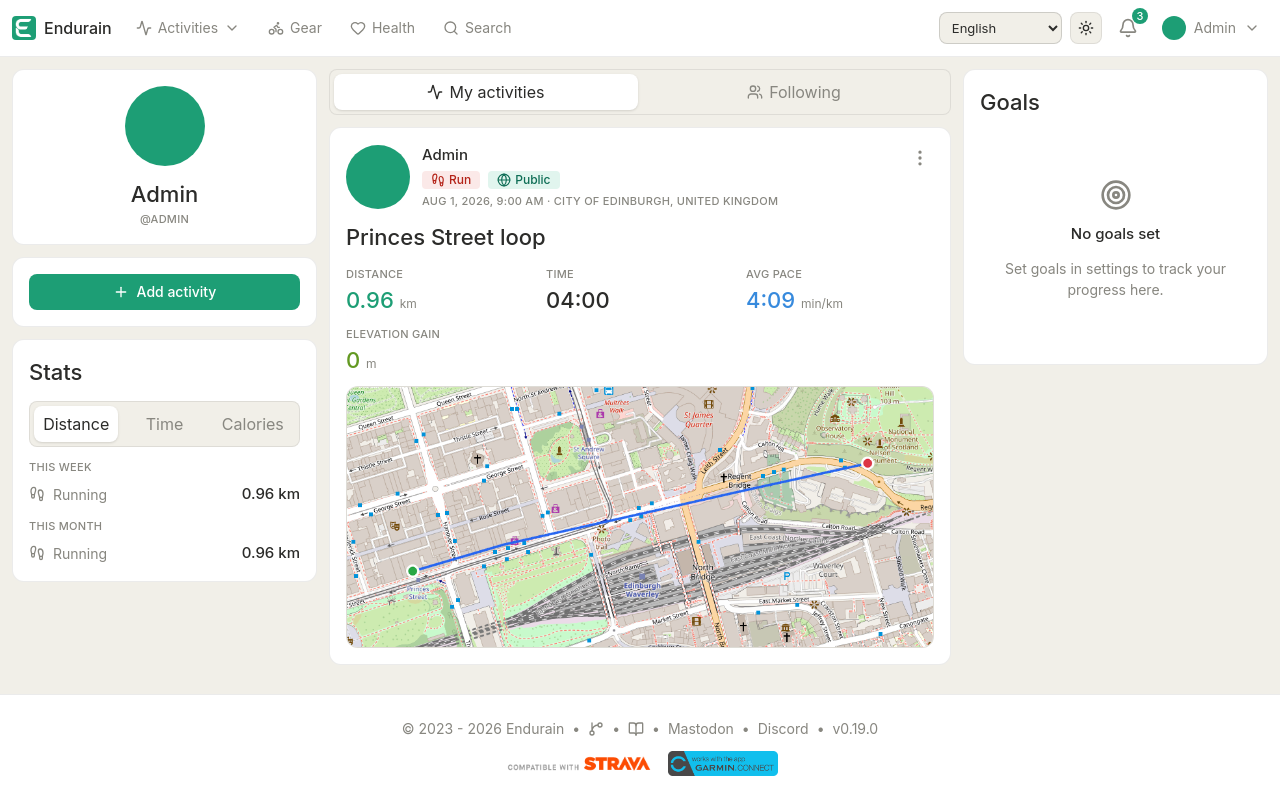Open the Mastodon footer link
The width and height of the screenshot is (1280, 800).
(701, 729)
